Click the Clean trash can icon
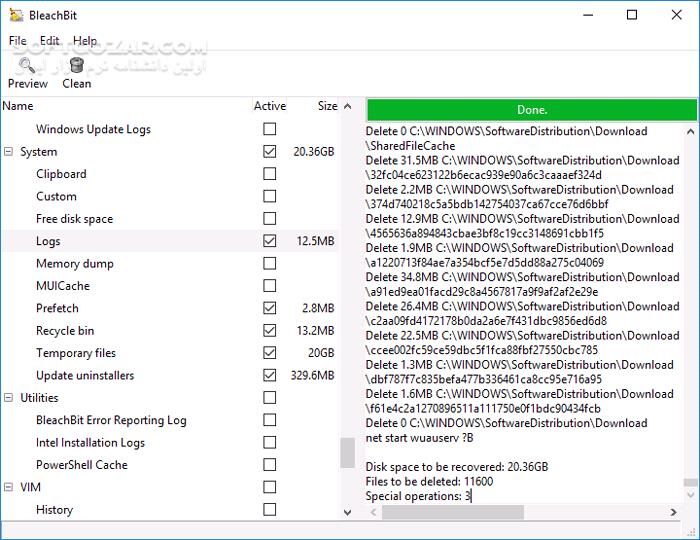The image size is (700, 540). [77, 66]
